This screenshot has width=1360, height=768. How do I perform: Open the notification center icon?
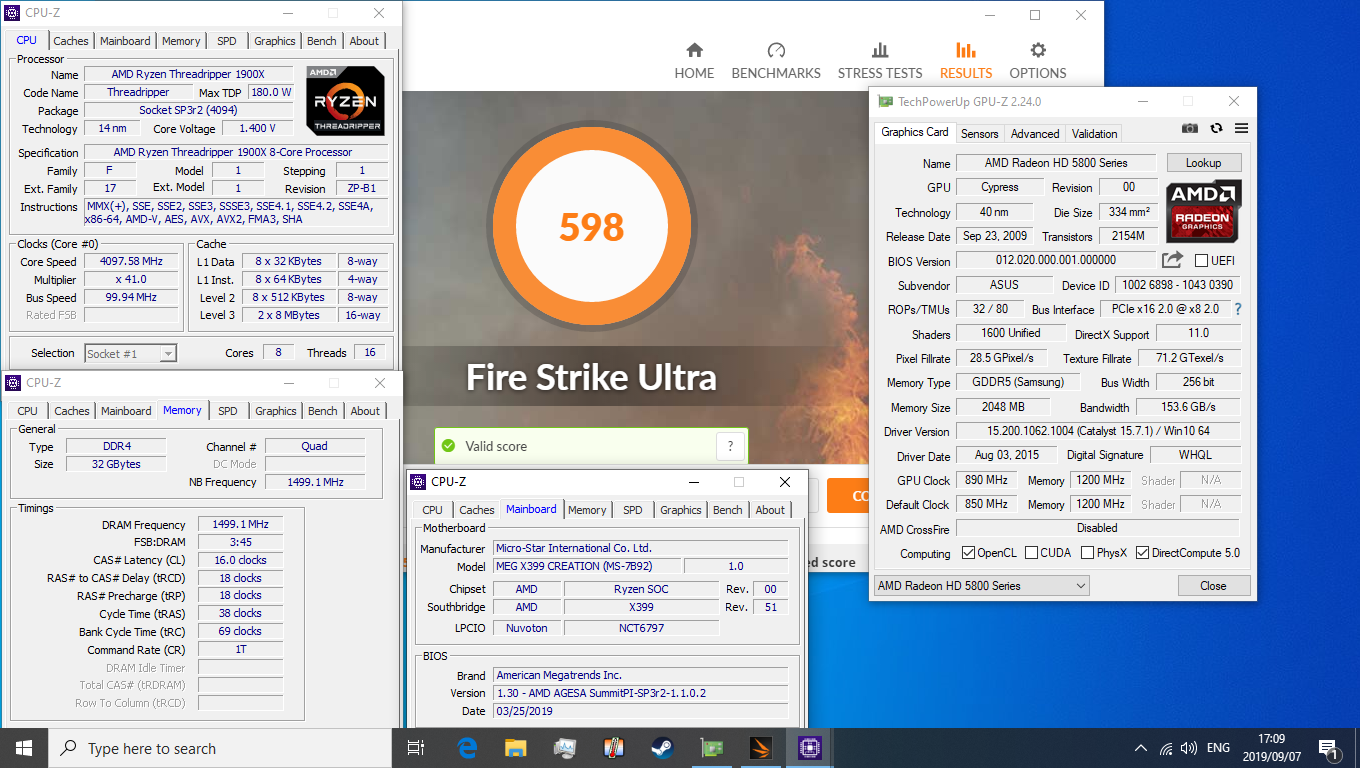point(1329,748)
